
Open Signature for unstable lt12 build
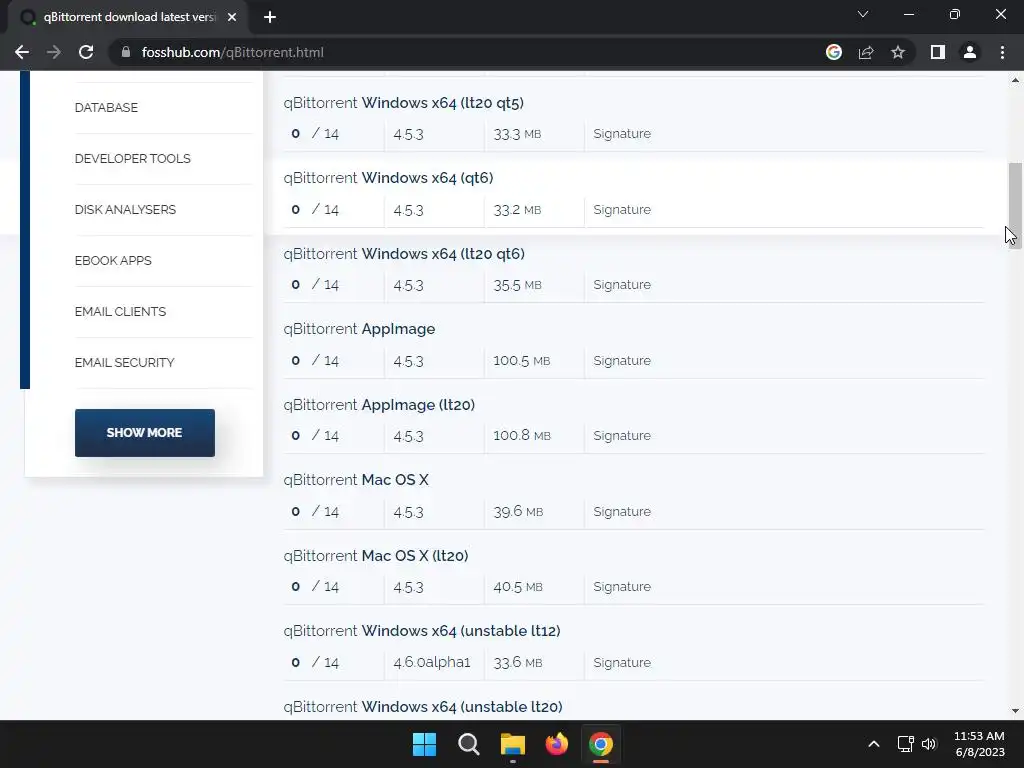[x=622, y=662]
